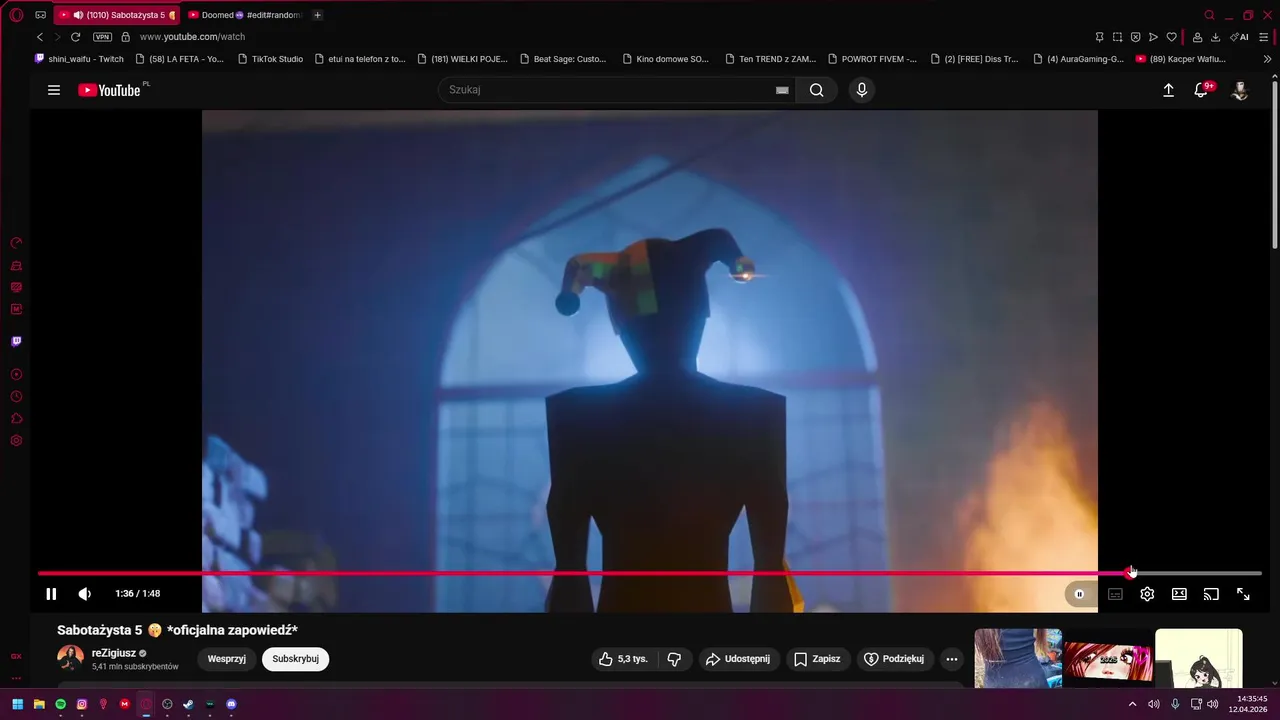Toggle the subtitles button in the player
The height and width of the screenshot is (720, 1280).
tap(1115, 594)
